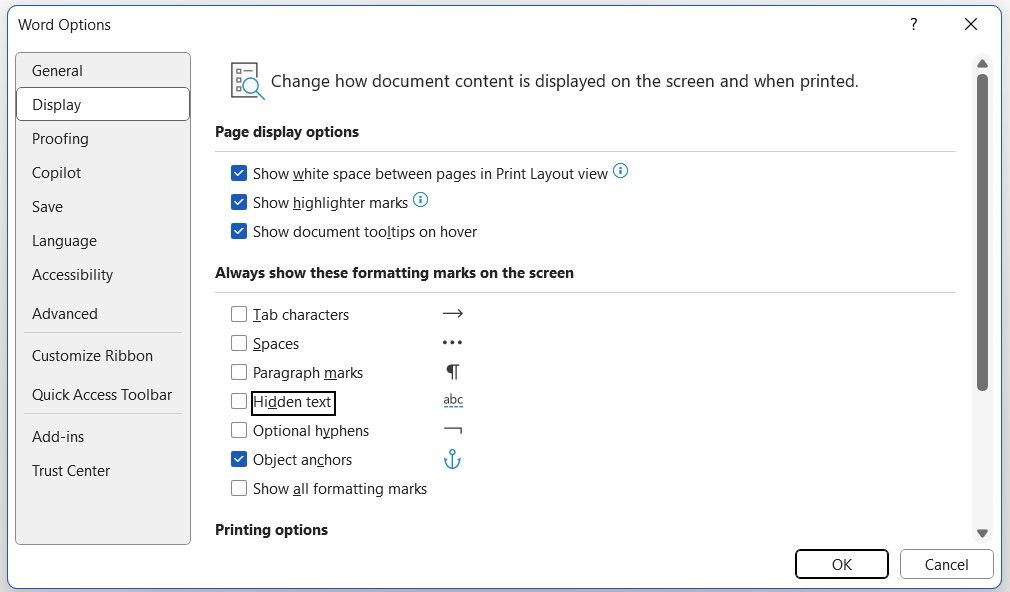Turn on Show all formatting marks
1010x592 pixels.
(239, 489)
